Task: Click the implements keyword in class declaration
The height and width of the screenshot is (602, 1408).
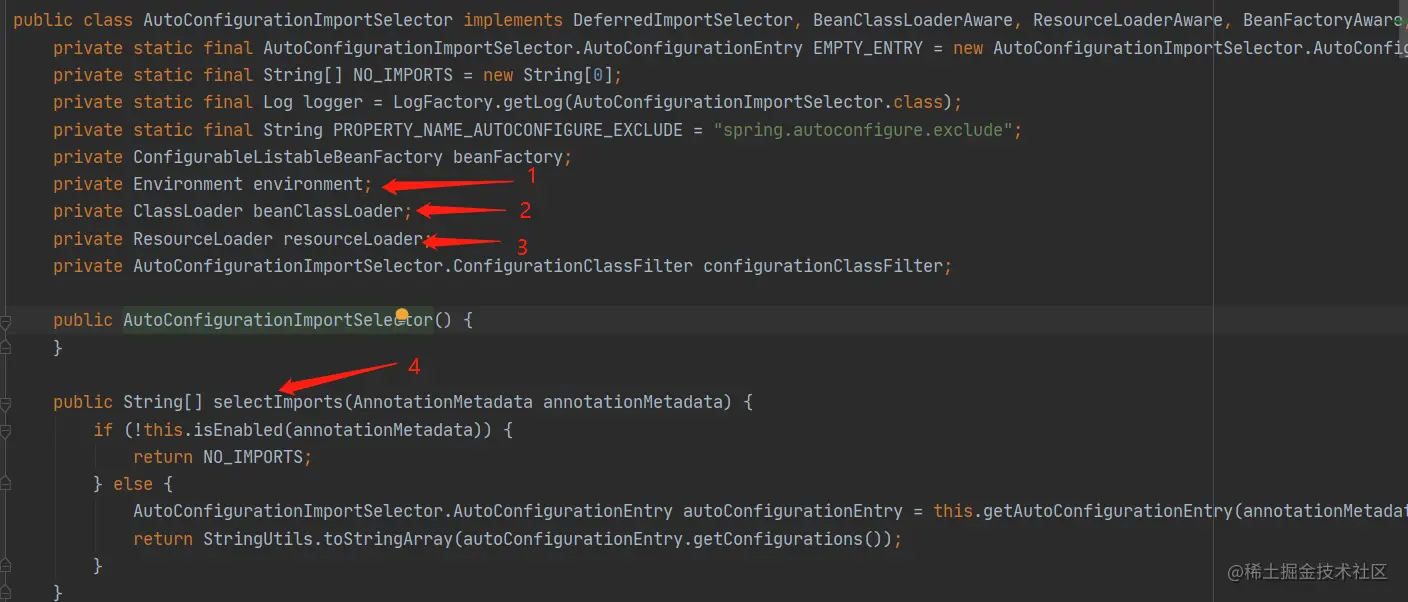Action: point(513,20)
